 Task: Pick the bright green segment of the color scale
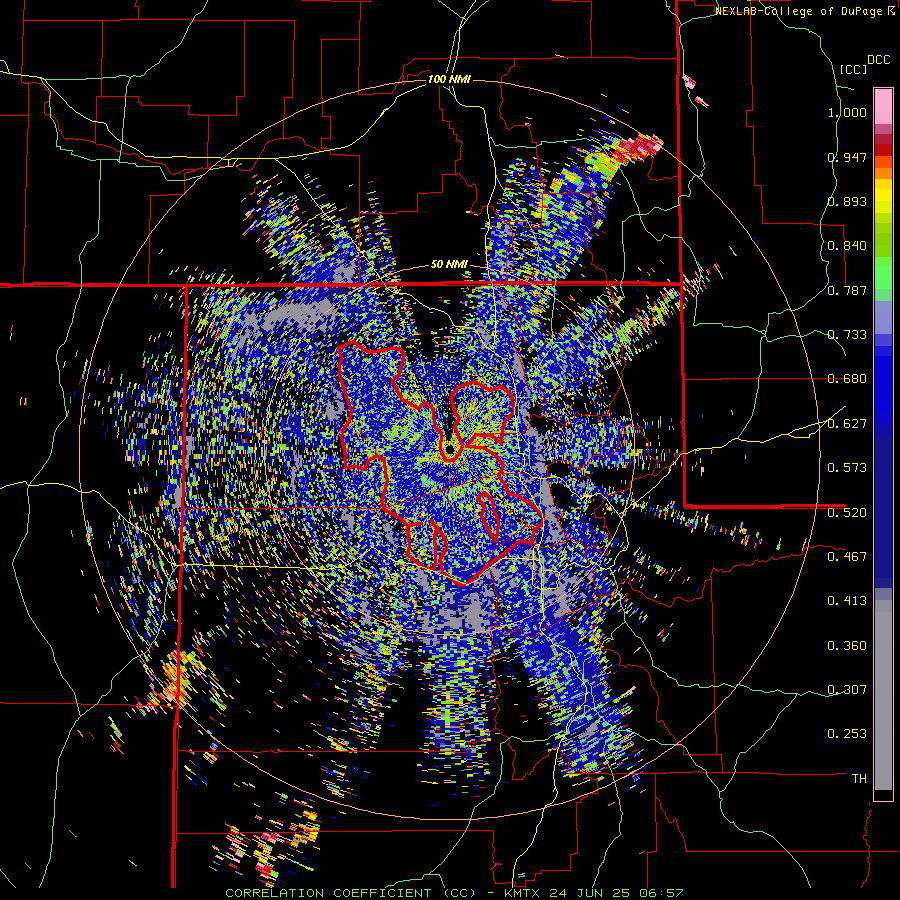click(883, 273)
